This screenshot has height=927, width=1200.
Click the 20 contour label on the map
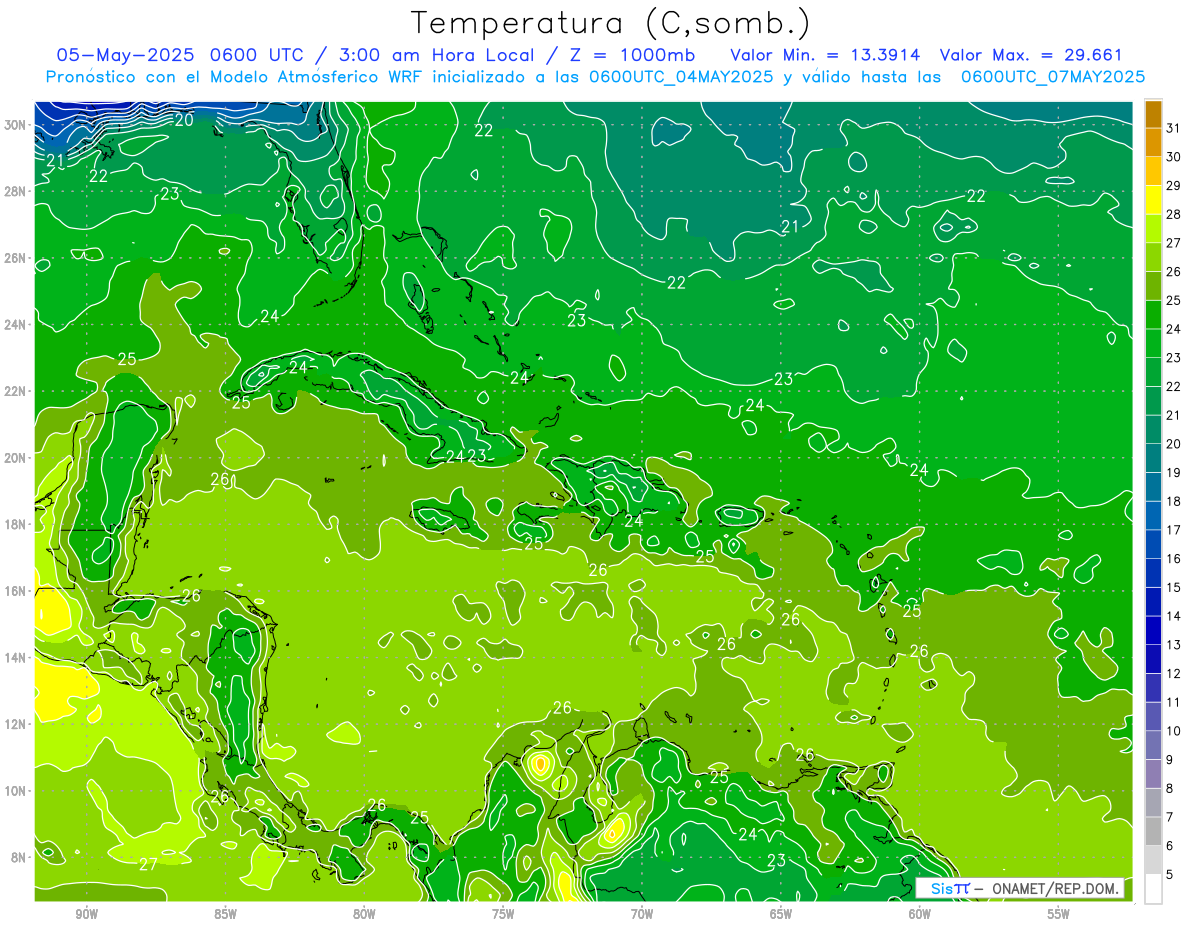pyautogui.click(x=184, y=120)
